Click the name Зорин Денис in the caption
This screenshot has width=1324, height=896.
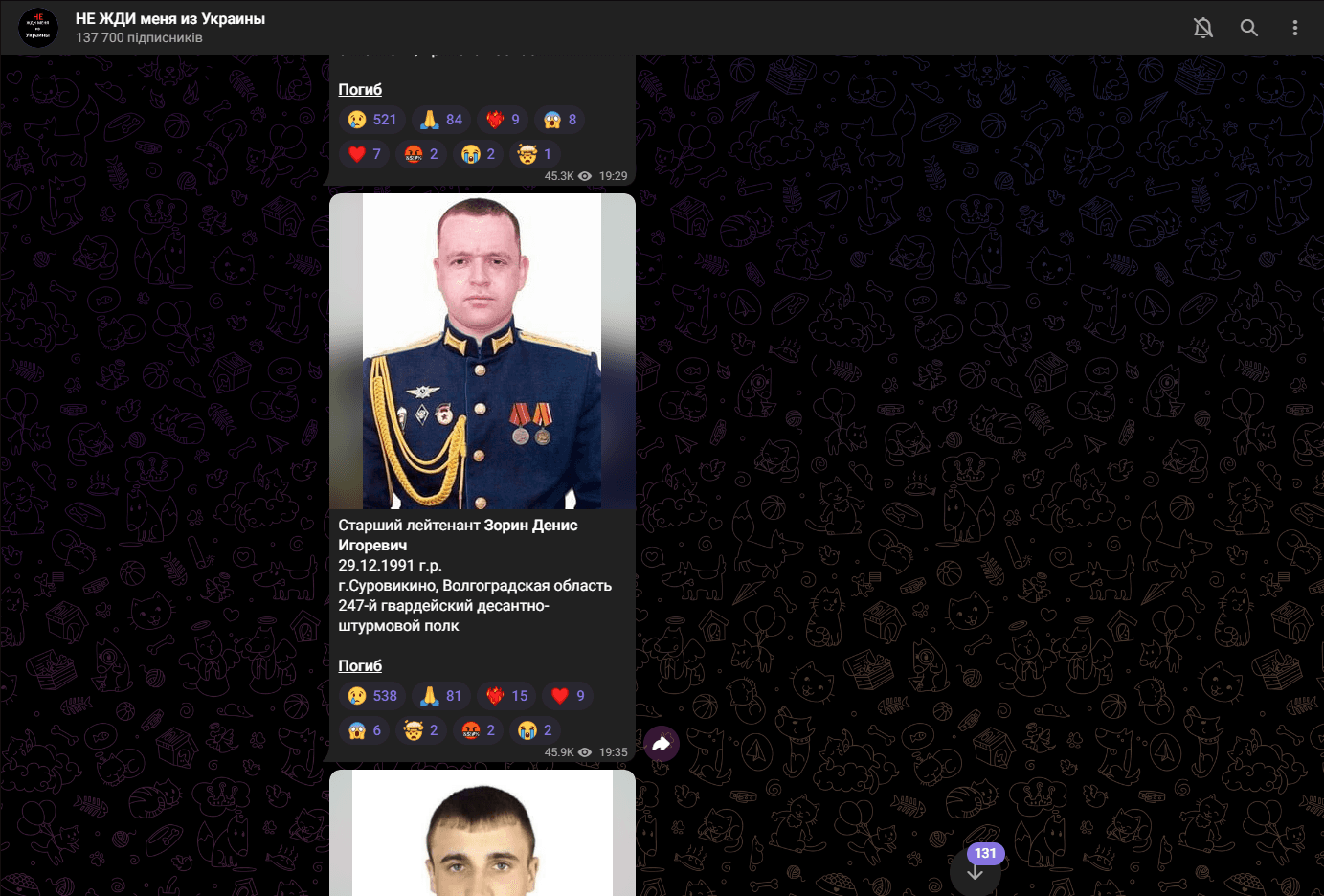coord(530,525)
